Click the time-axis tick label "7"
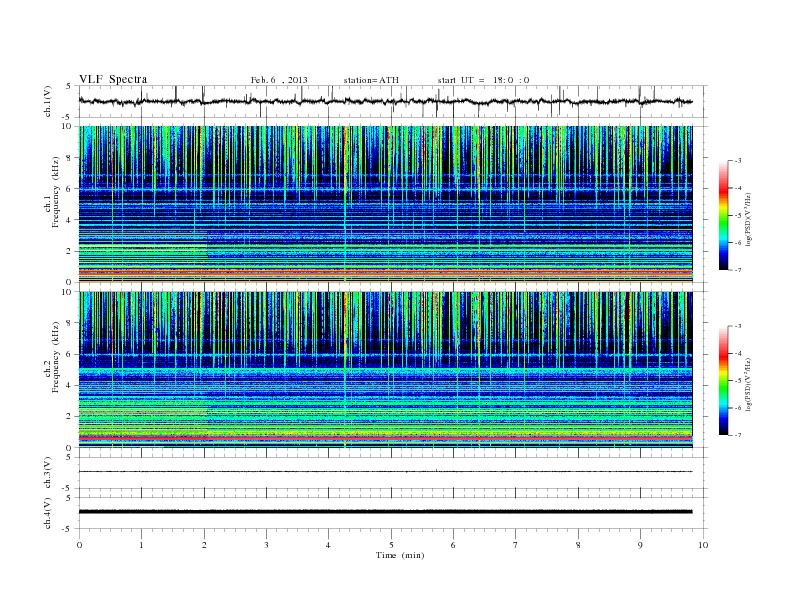The height and width of the screenshot is (612, 792). (516, 545)
